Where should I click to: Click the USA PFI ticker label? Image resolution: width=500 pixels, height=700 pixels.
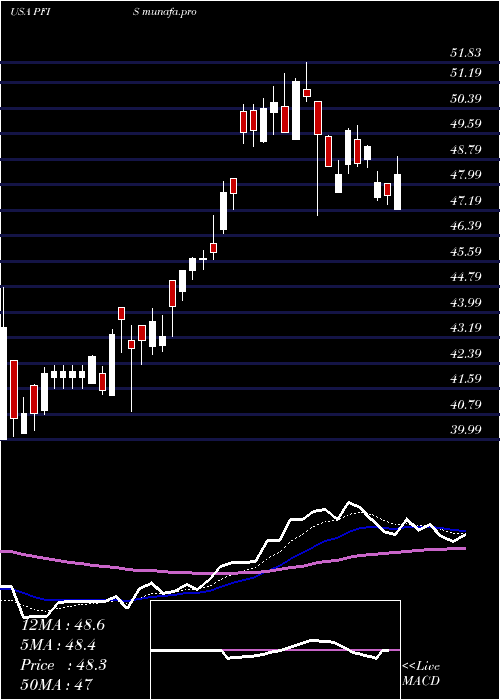pos(30,12)
